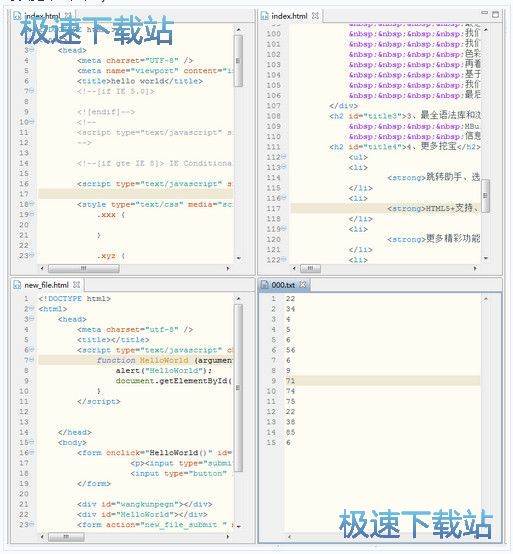Click line number 100 in the upper-right editor gutter
Image resolution: width=513 pixels, height=554 pixels.
click(x=273, y=34)
